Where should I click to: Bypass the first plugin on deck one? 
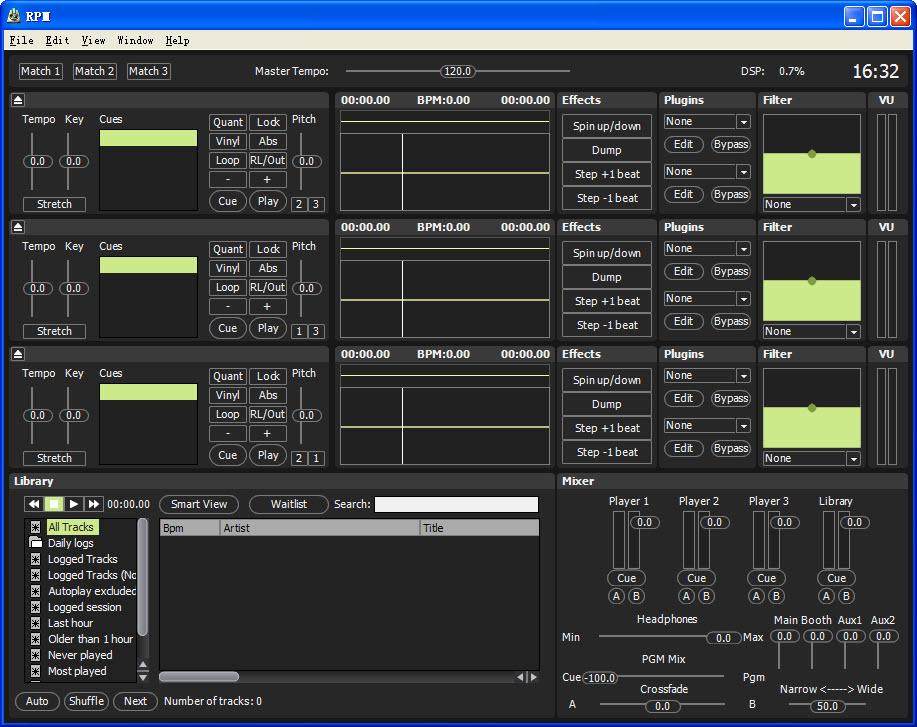[x=730, y=144]
